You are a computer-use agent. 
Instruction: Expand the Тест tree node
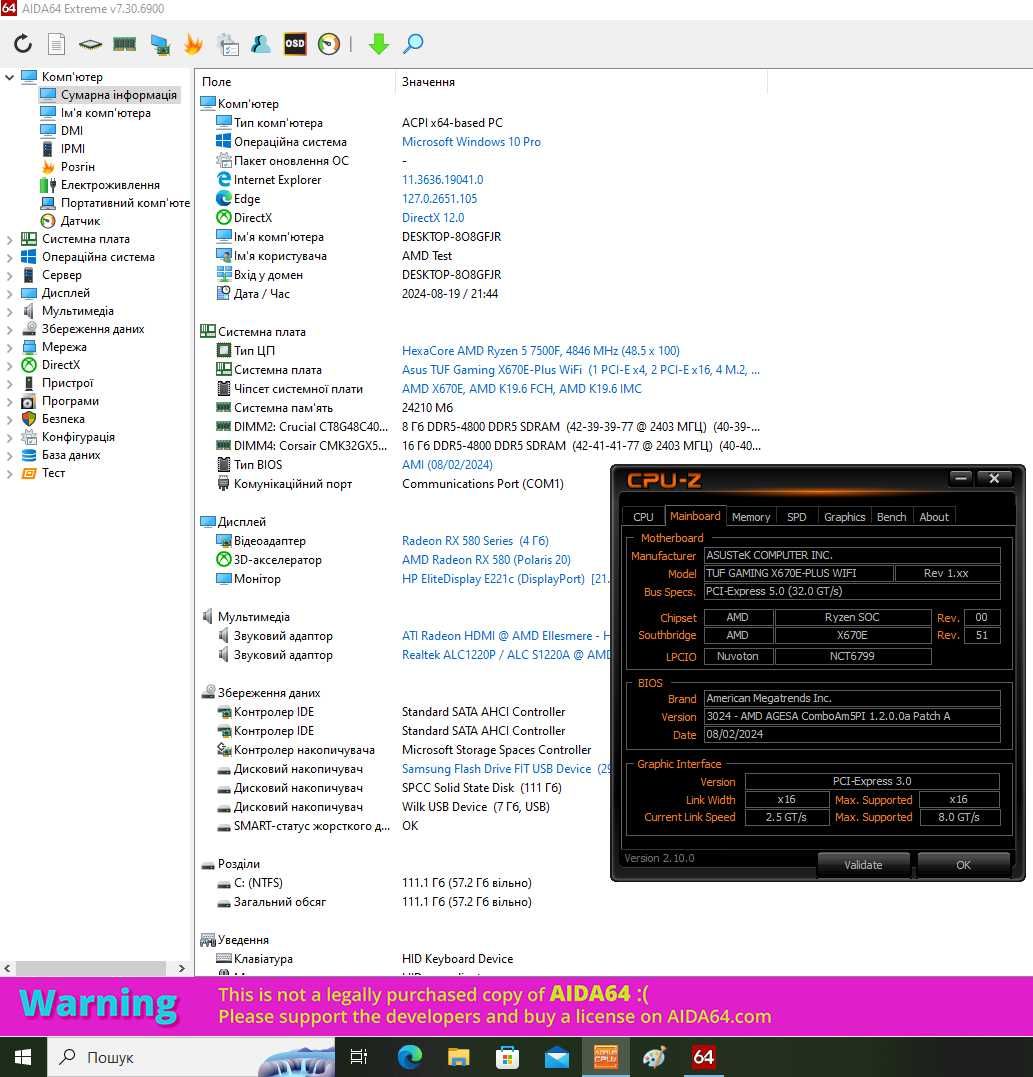pyautogui.click(x=9, y=473)
